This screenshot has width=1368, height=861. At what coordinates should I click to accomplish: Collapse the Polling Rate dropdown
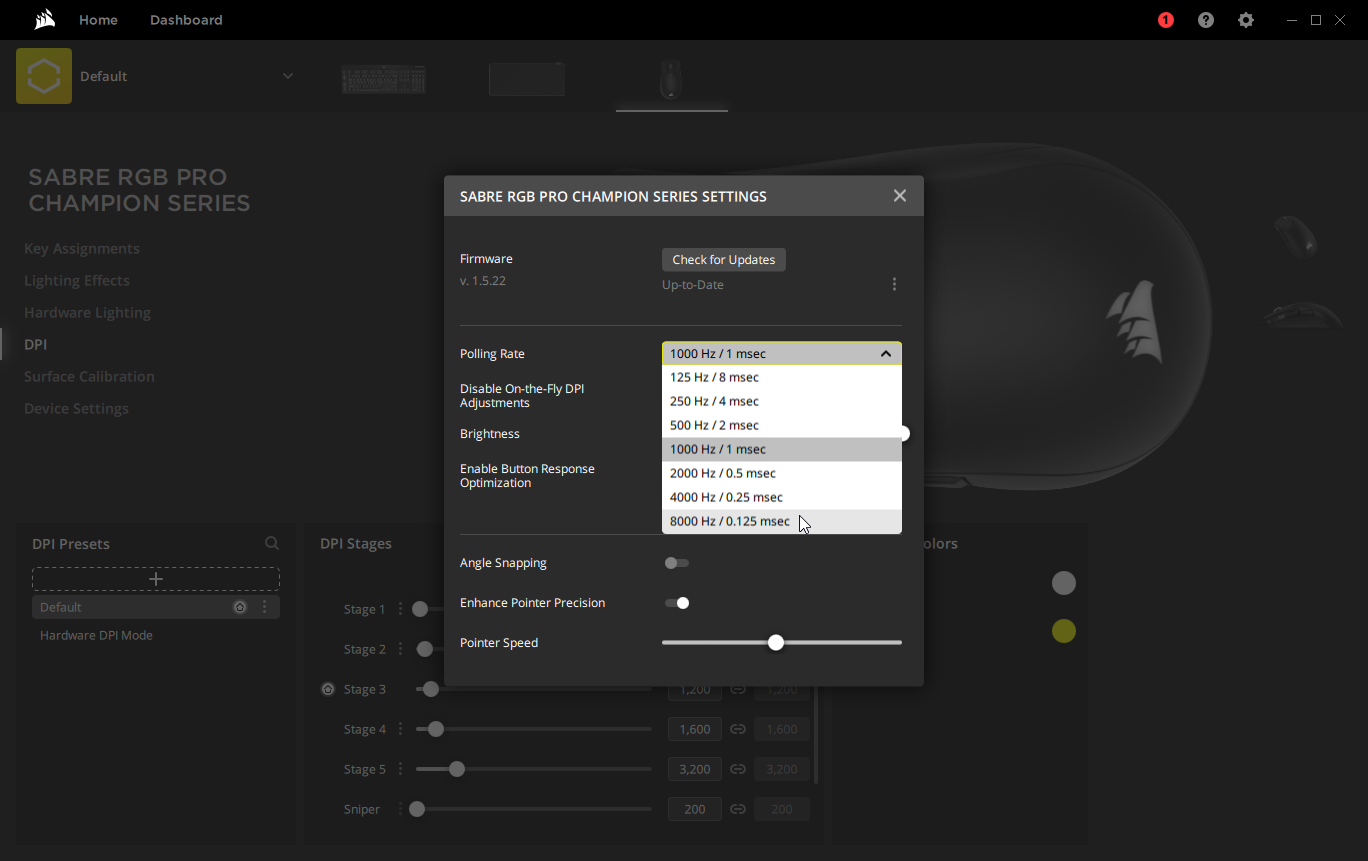[886, 354]
